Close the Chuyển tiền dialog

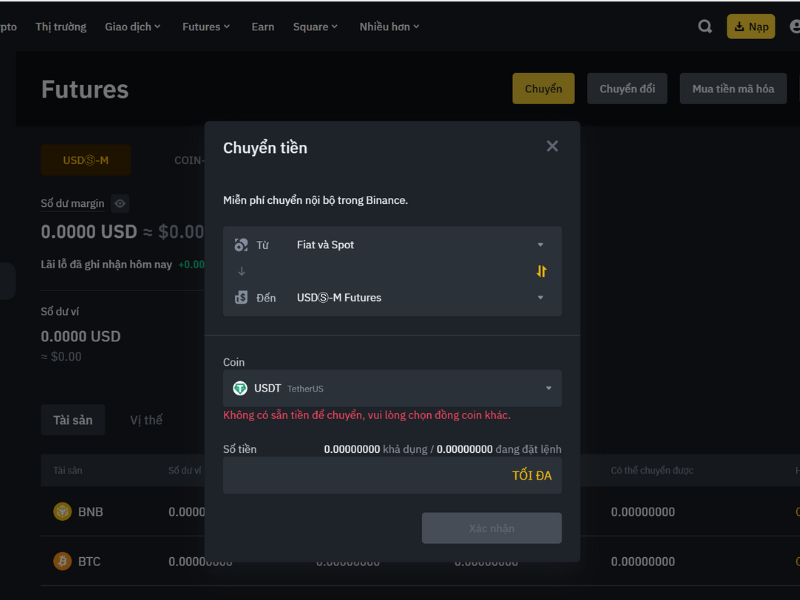[552, 146]
